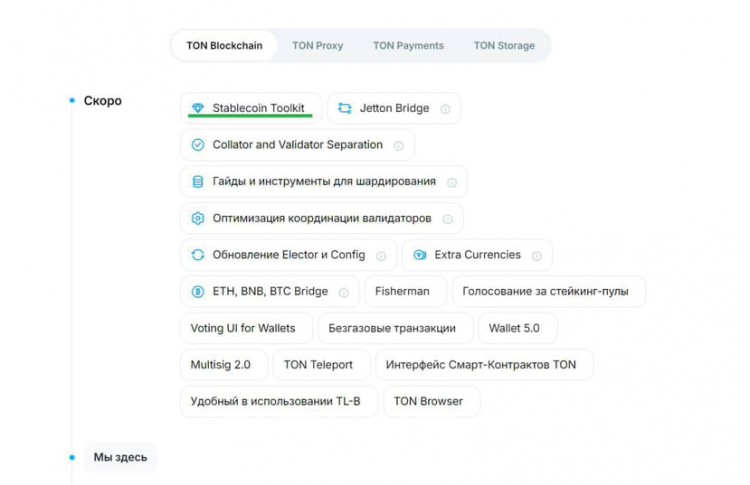
Task: Show info for Extra Currencies
Action: click(537, 256)
